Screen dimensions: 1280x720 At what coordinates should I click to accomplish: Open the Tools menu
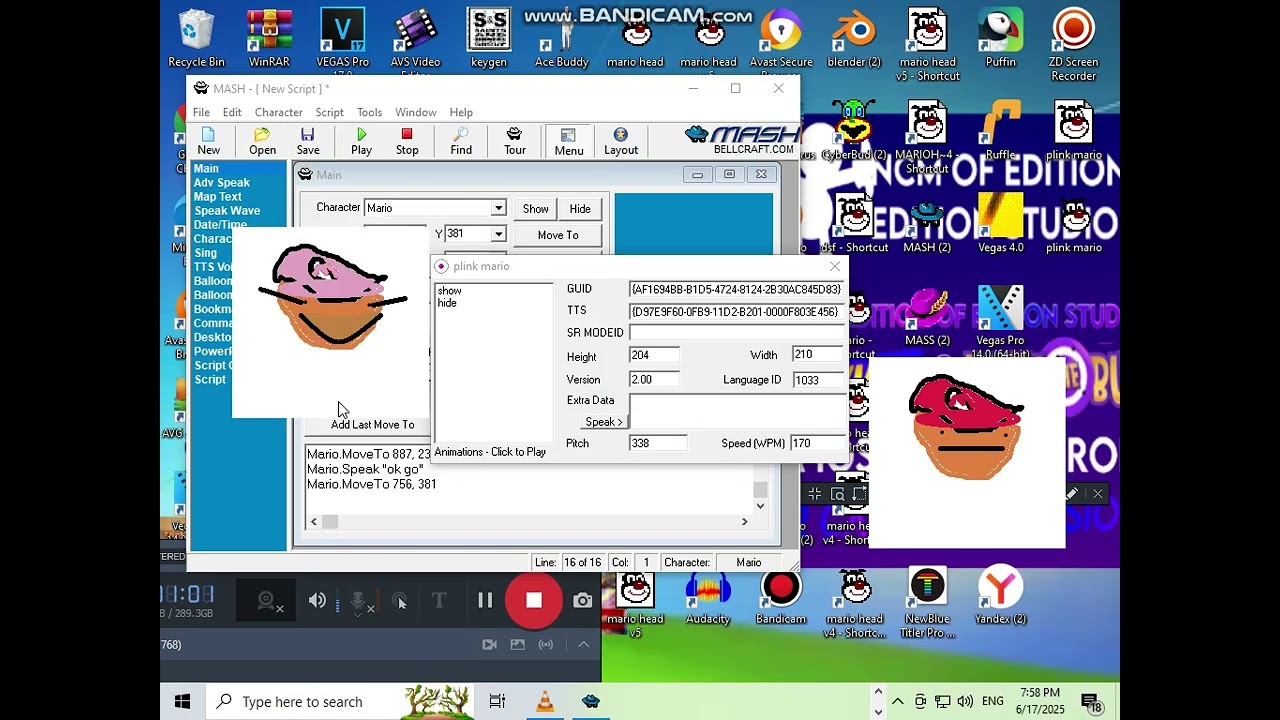tap(369, 112)
